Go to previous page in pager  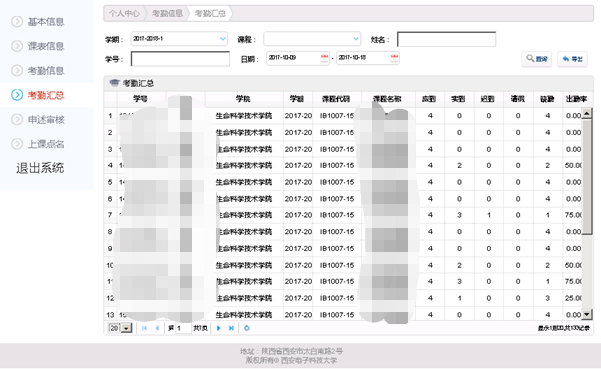coord(157,328)
